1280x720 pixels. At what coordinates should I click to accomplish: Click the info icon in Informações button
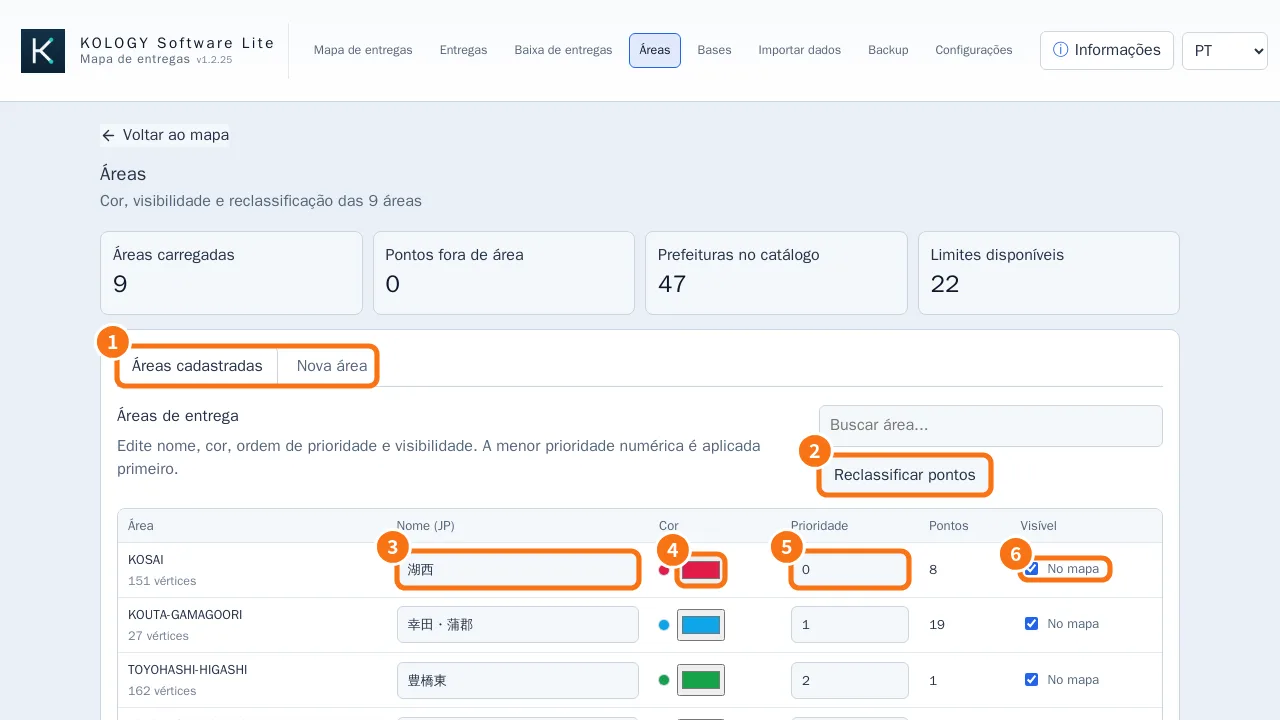click(x=1061, y=50)
